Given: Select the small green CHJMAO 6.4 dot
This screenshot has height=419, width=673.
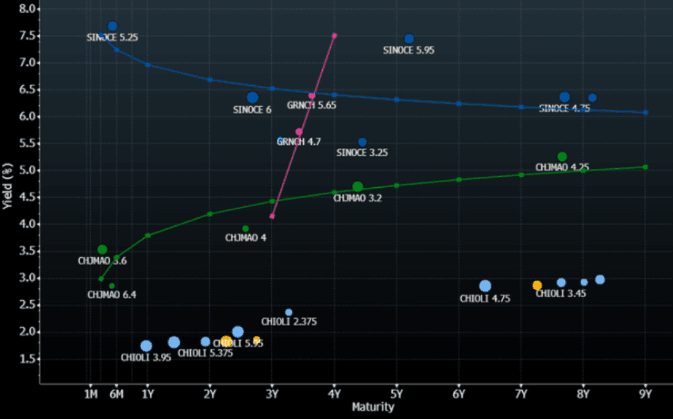Looking at the screenshot, I should (112, 286).
